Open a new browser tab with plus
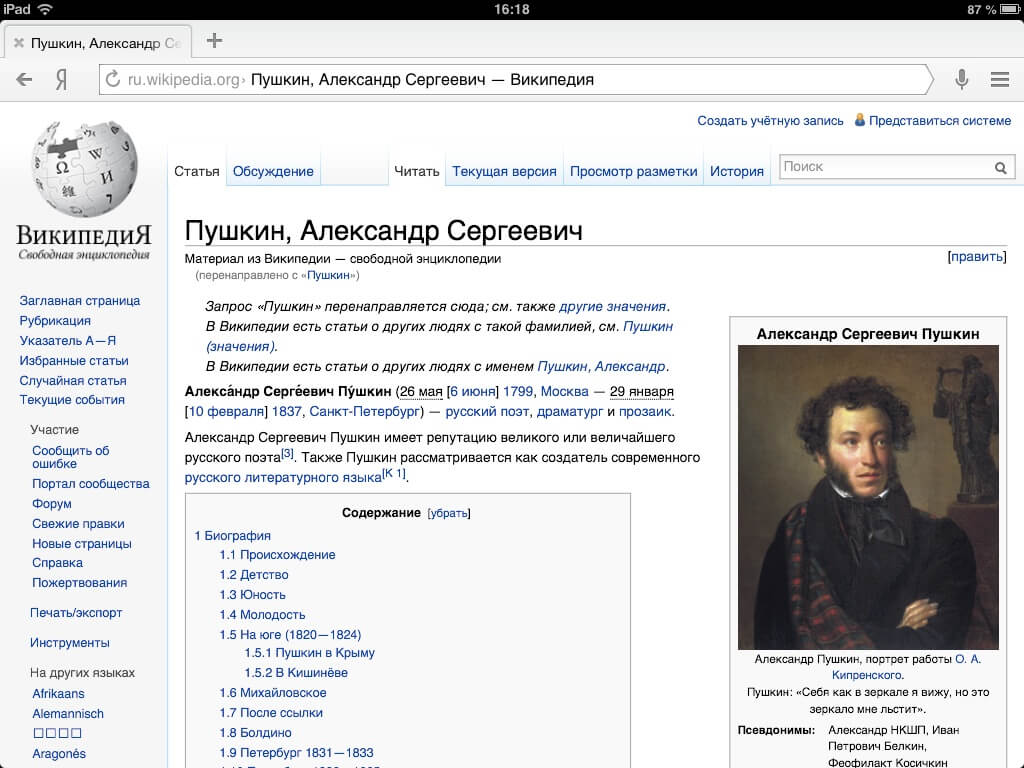The height and width of the screenshot is (768, 1024). pos(214,40)
